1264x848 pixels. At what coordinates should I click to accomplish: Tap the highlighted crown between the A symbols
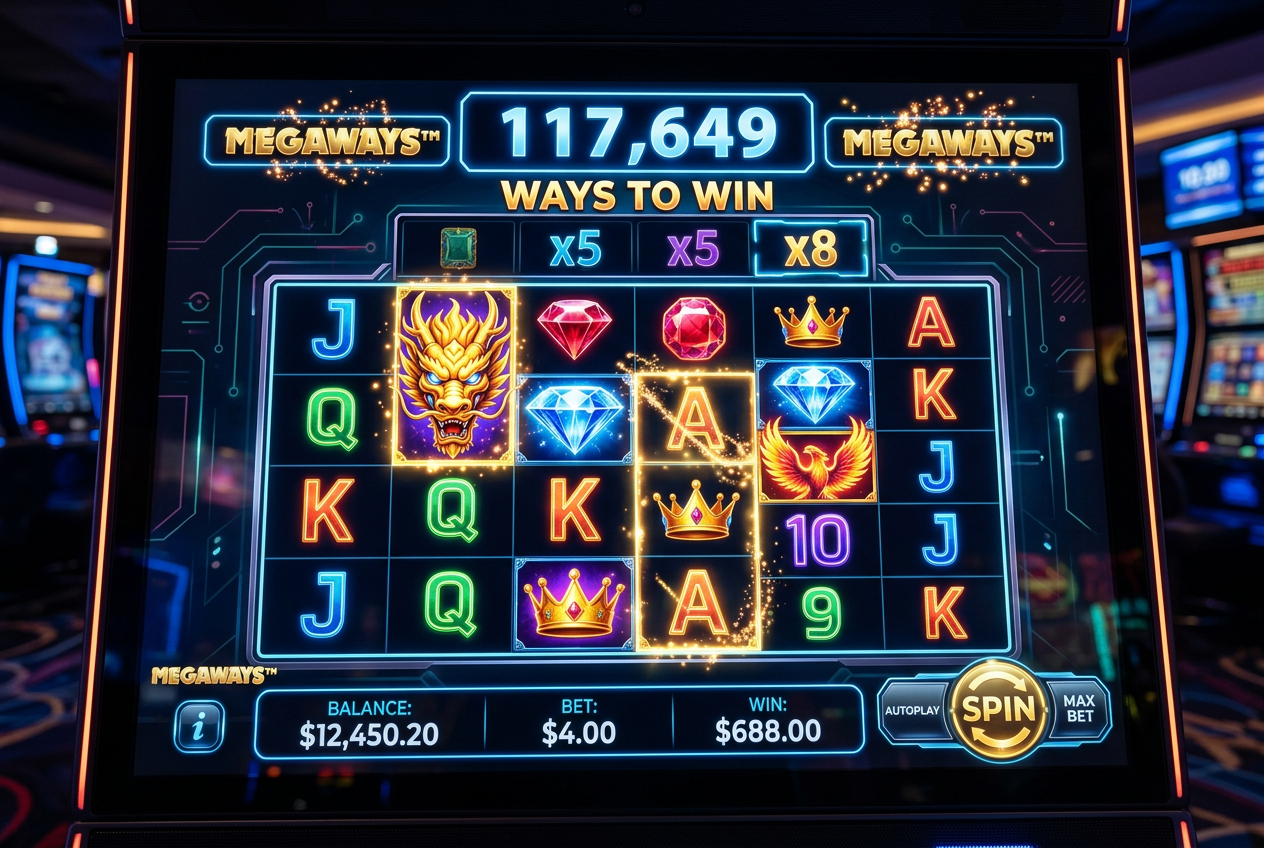697,510
